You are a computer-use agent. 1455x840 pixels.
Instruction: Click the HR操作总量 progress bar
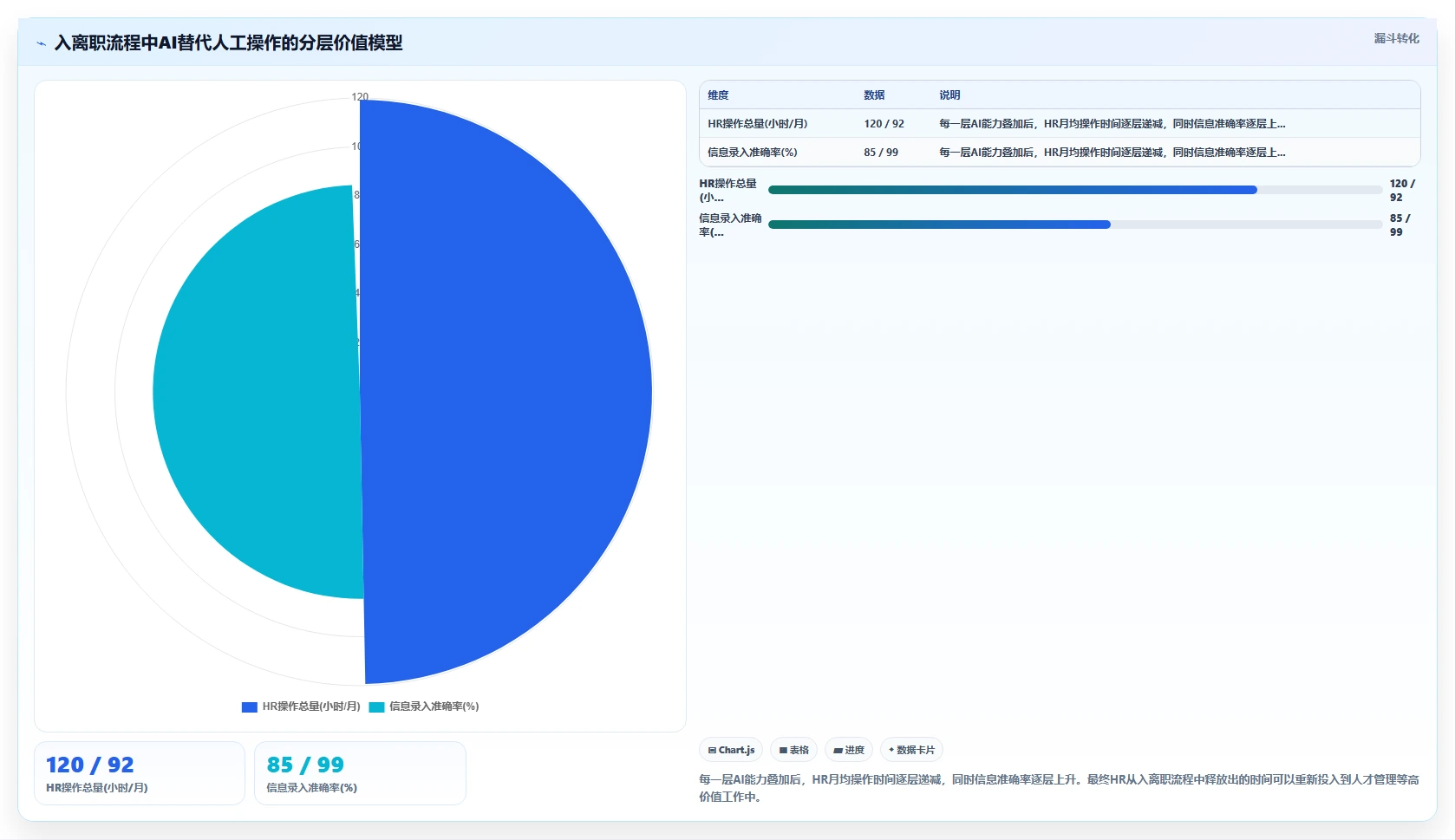click(1075, 190)
